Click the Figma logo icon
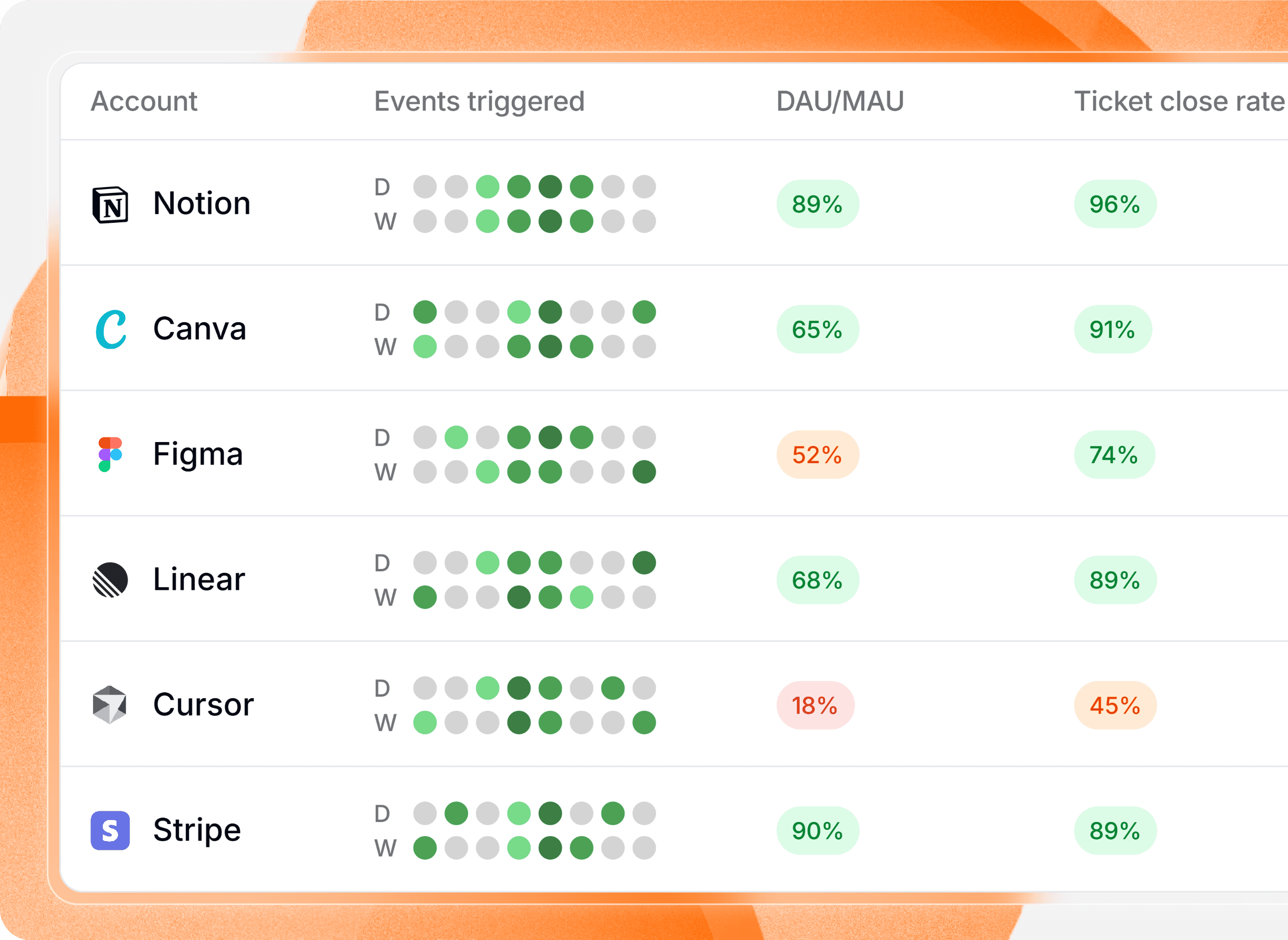Viewport: 1288px width, 940px height. coord(110,455)
